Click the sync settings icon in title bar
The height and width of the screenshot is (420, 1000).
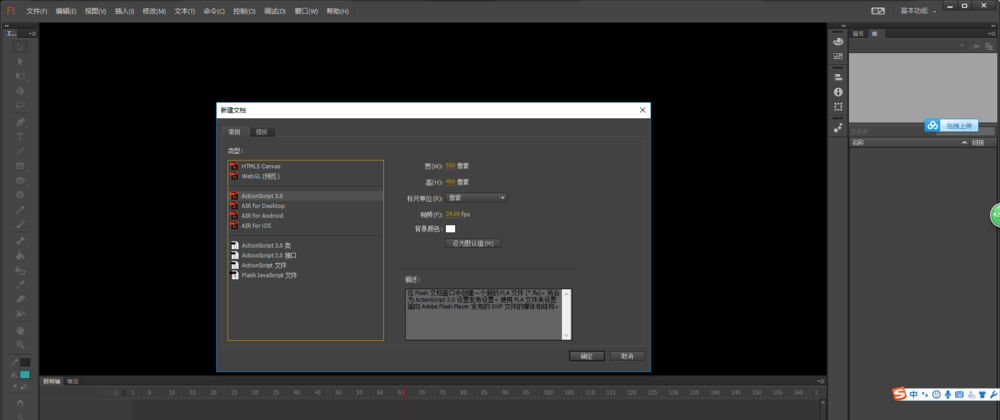pos(878,11)
